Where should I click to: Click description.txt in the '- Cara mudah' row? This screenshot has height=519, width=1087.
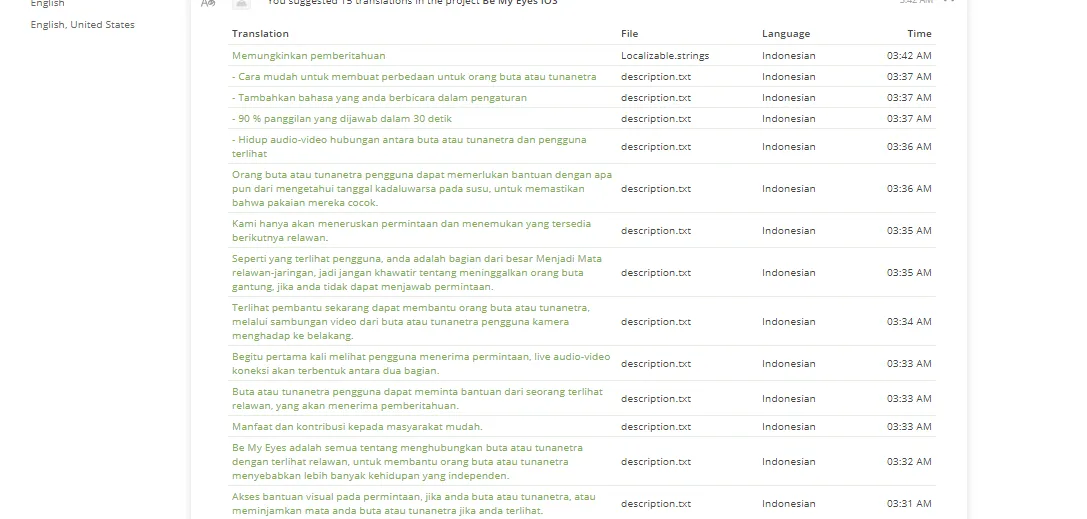pos(656,76)
